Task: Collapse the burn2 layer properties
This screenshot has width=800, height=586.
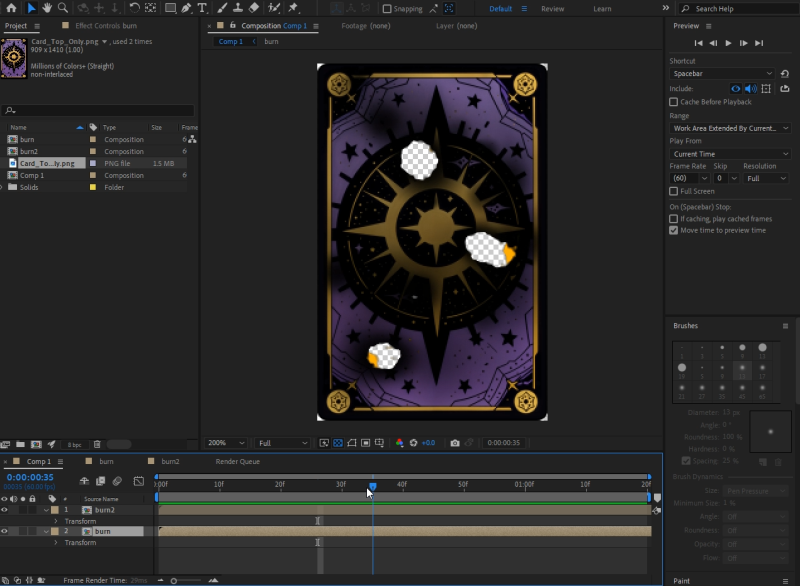Action: [46, 510]
